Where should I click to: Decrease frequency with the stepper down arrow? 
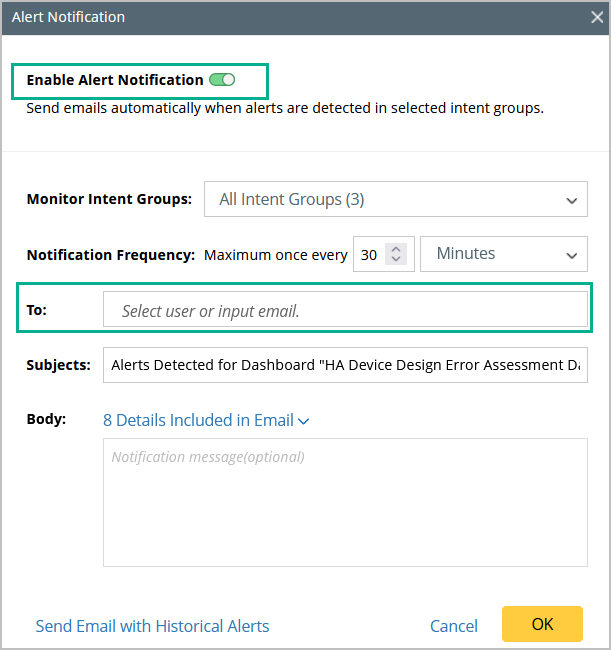coord(396,260)
